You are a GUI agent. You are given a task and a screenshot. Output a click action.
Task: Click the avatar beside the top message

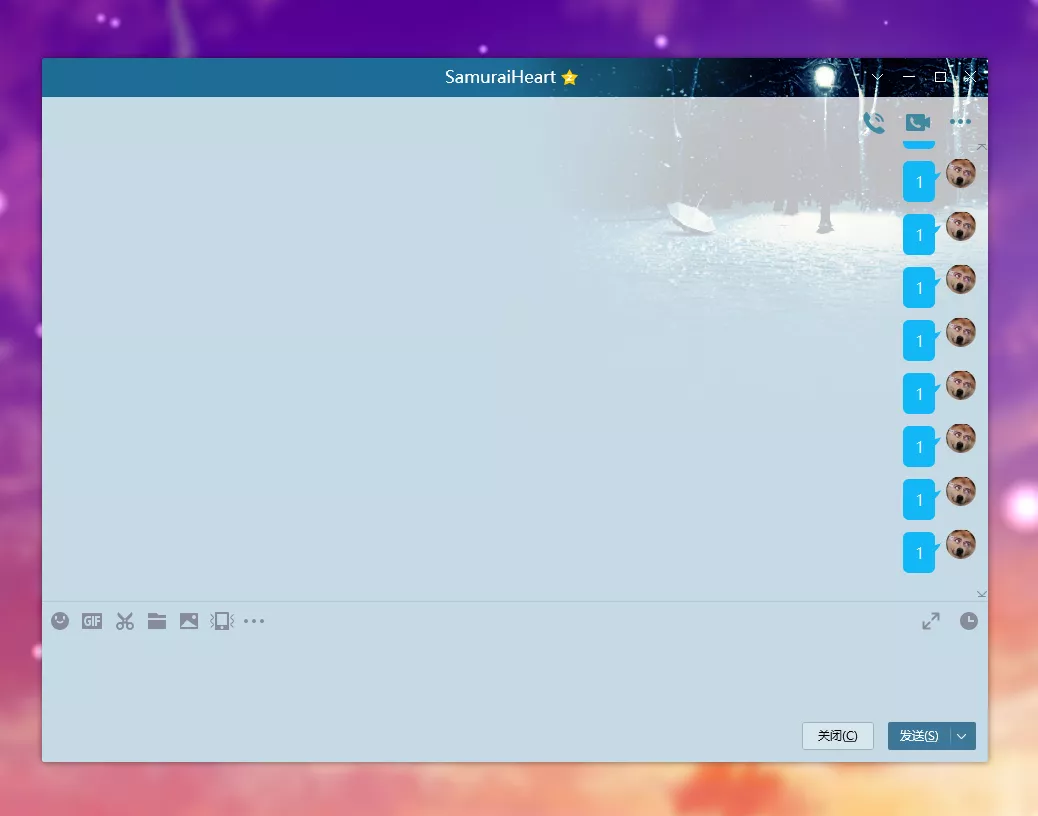961,173
